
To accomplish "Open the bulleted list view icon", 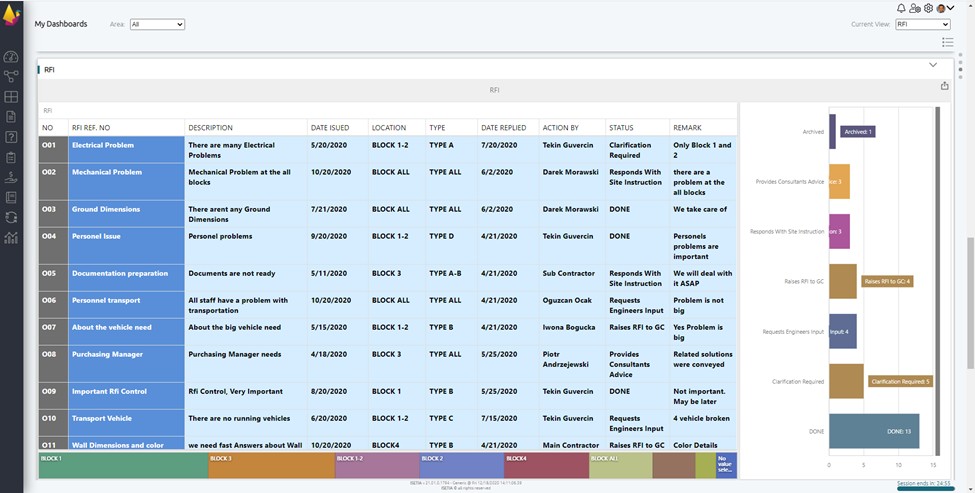I will 948,42.
